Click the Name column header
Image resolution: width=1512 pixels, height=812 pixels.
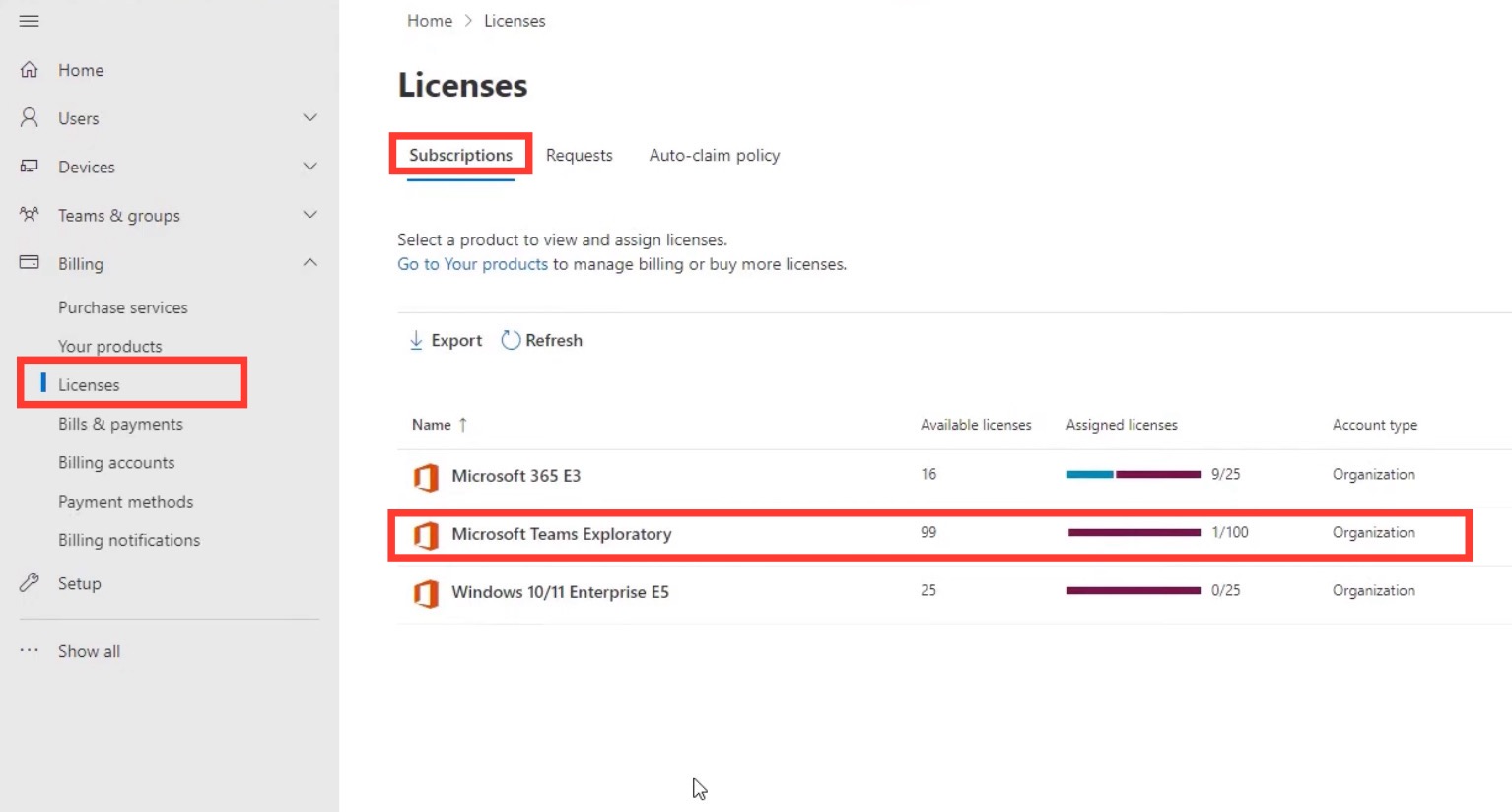click(432, 425)
